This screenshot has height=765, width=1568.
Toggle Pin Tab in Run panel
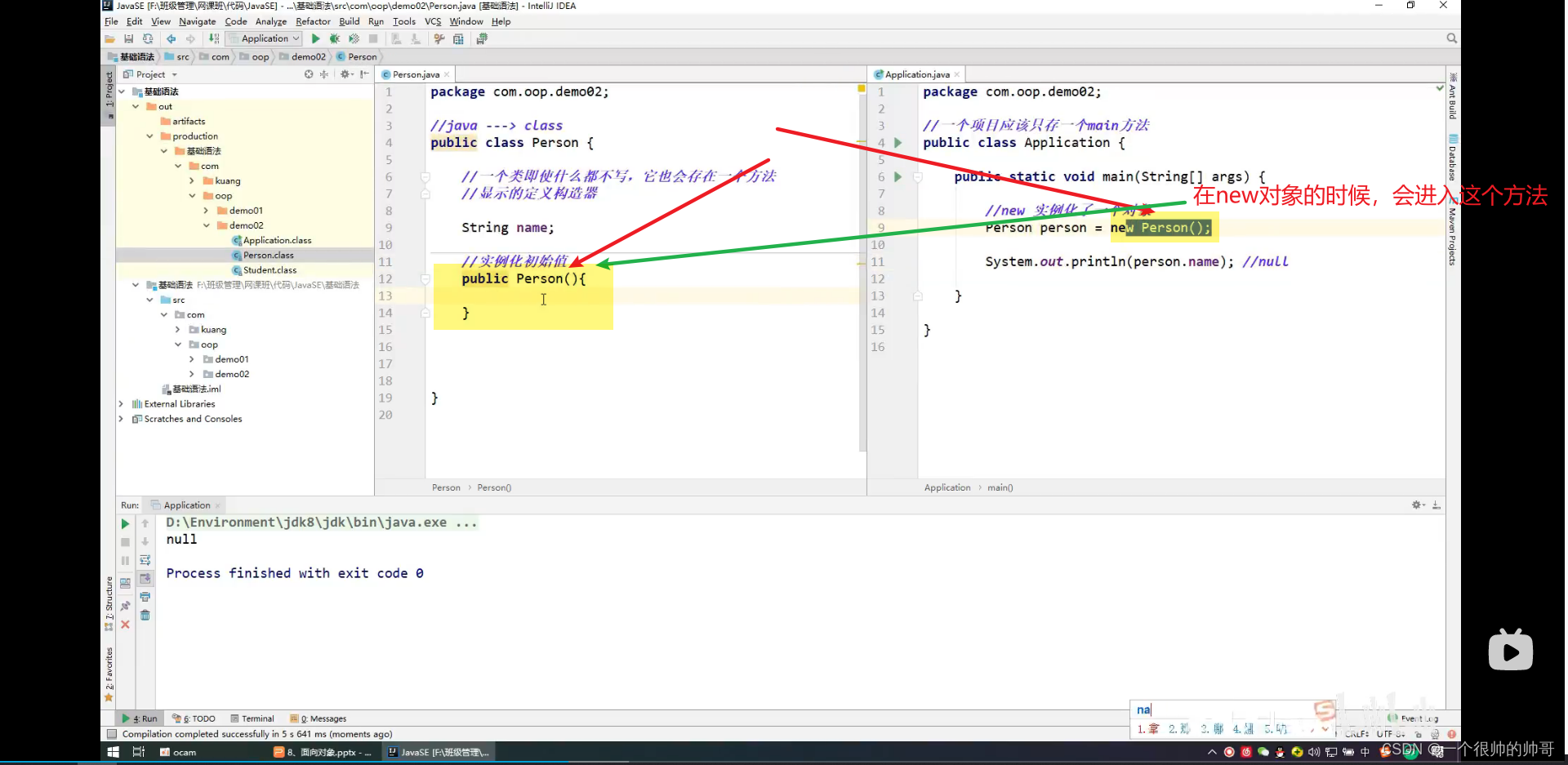[x=125, y=606]
